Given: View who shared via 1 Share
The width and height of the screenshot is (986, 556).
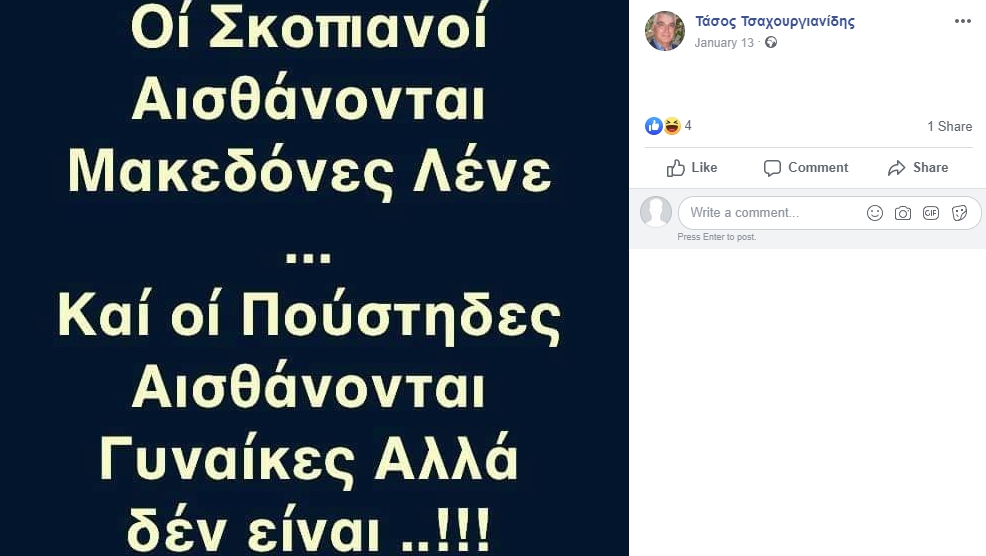Looking at the screenshot, I should click(950, 126).
